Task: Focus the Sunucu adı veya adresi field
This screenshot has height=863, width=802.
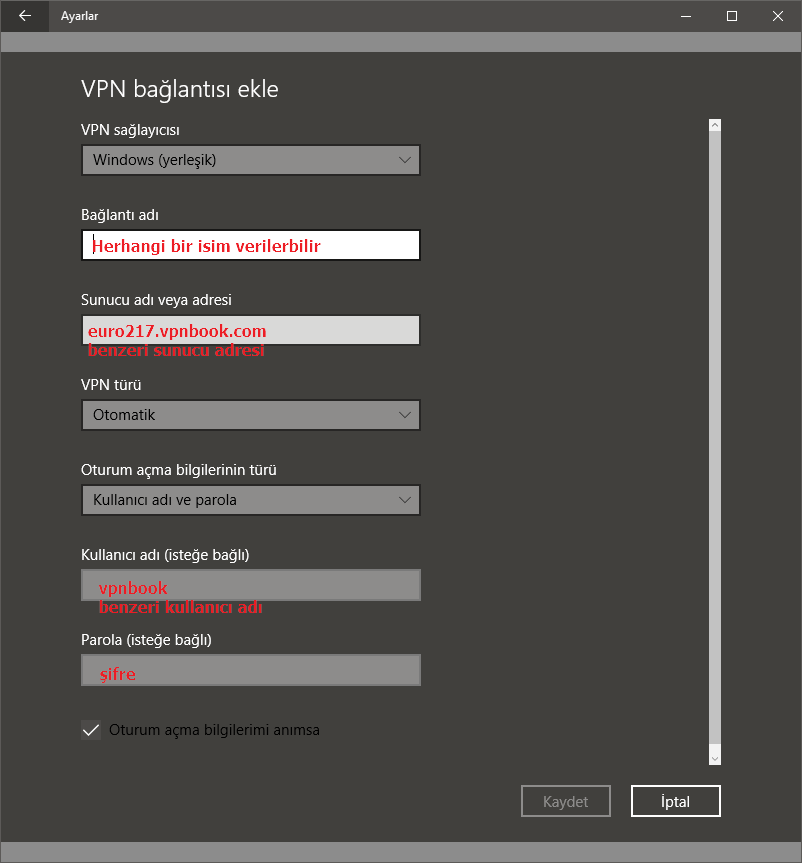Action: [250, 330]
